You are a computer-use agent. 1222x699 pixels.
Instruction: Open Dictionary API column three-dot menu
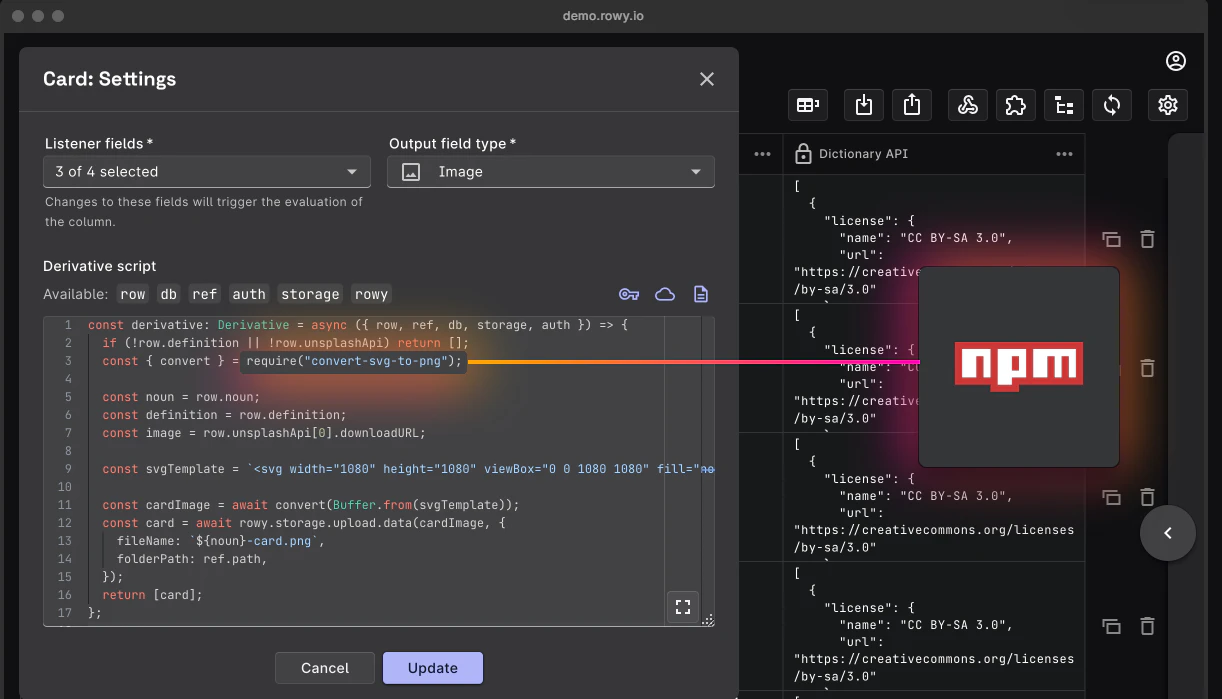point(1064,154)
